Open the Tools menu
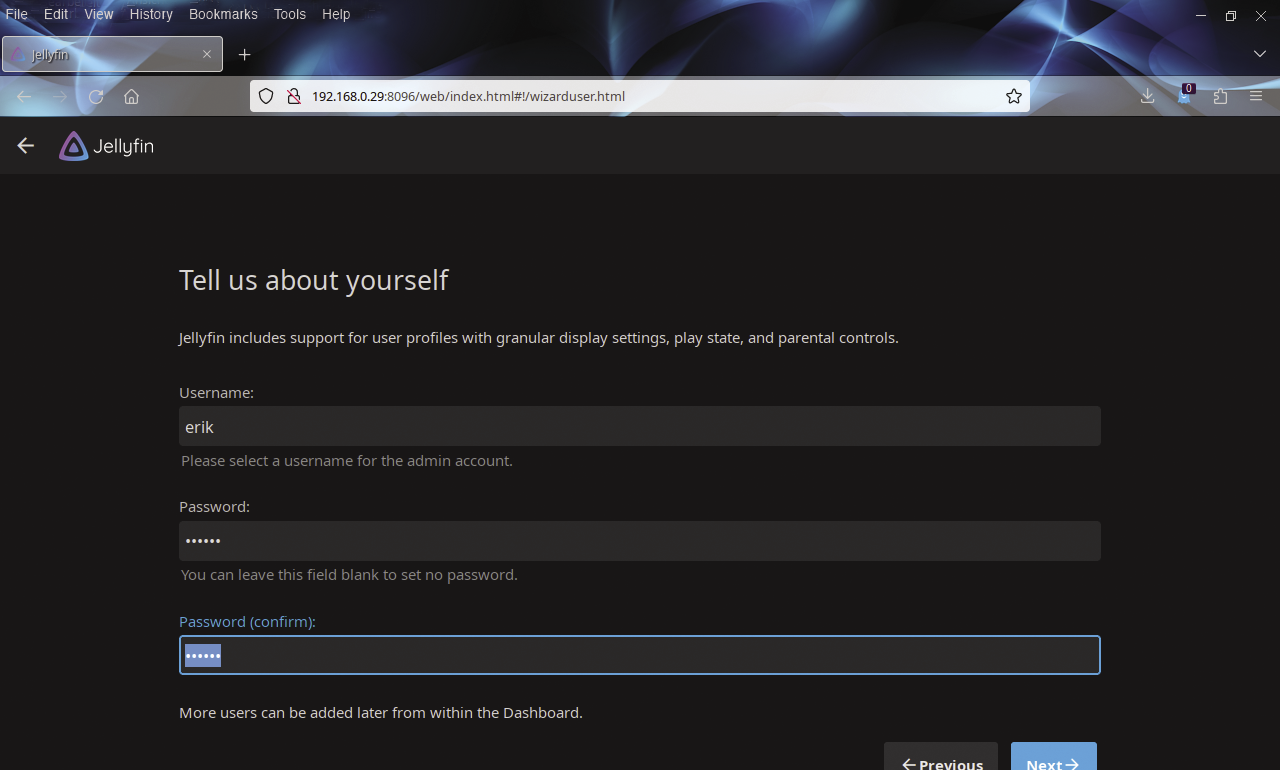1280x770 pixels. [x=290, y=14]
